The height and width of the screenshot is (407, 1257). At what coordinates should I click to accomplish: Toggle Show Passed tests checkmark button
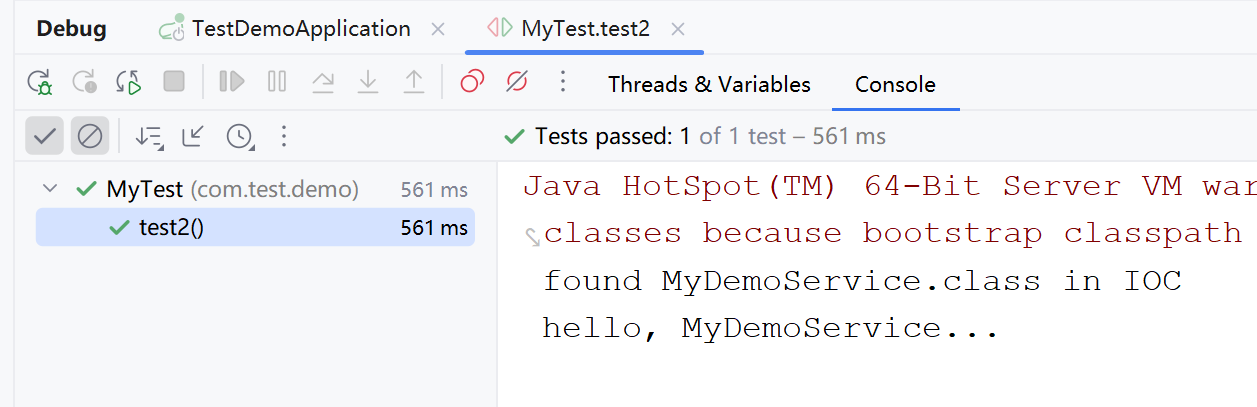[x=44, y=136]
